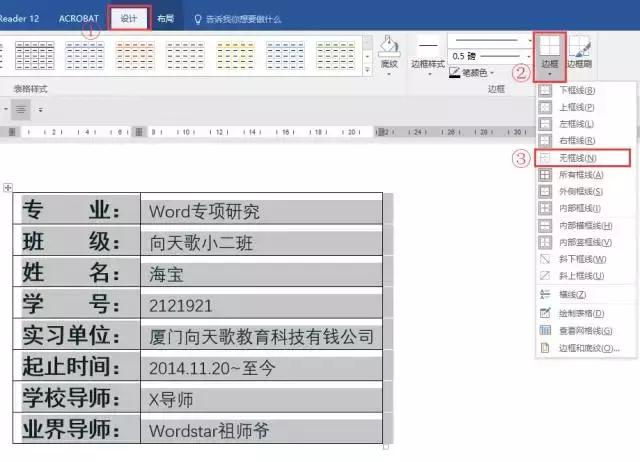Open the 底纹 shading dropdown arrow
The image size is (640, 462).
pos(389,74)
